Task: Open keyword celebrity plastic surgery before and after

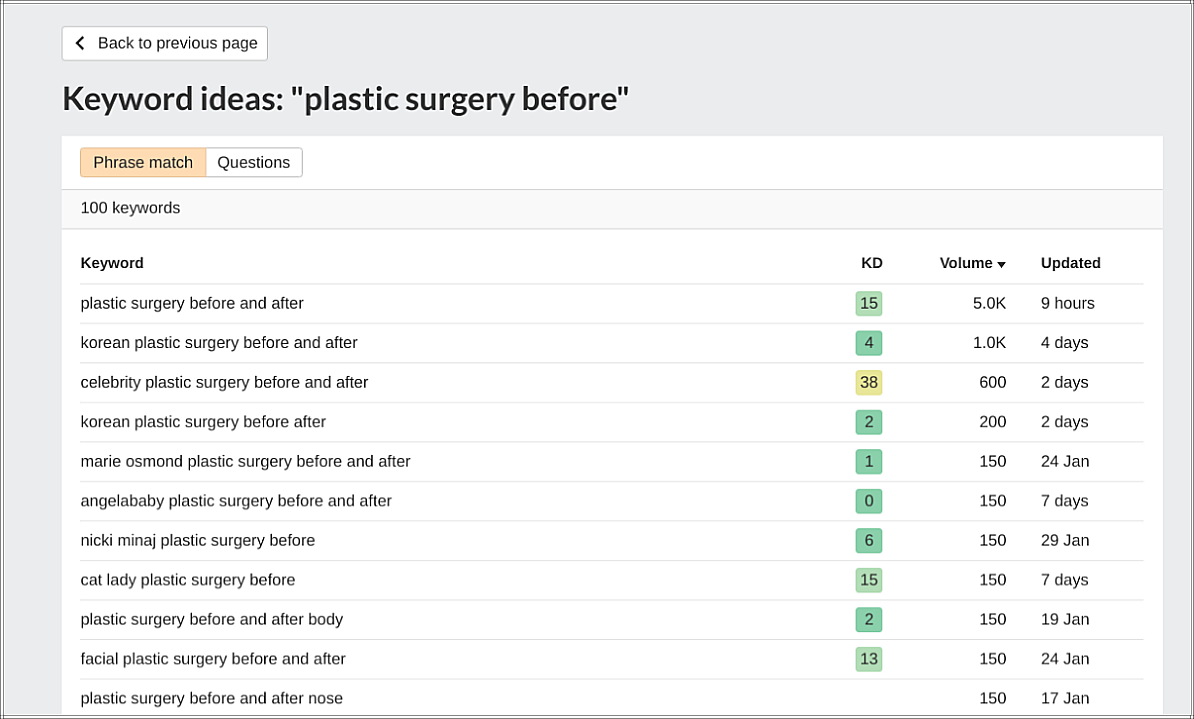Action: (224, 382)
